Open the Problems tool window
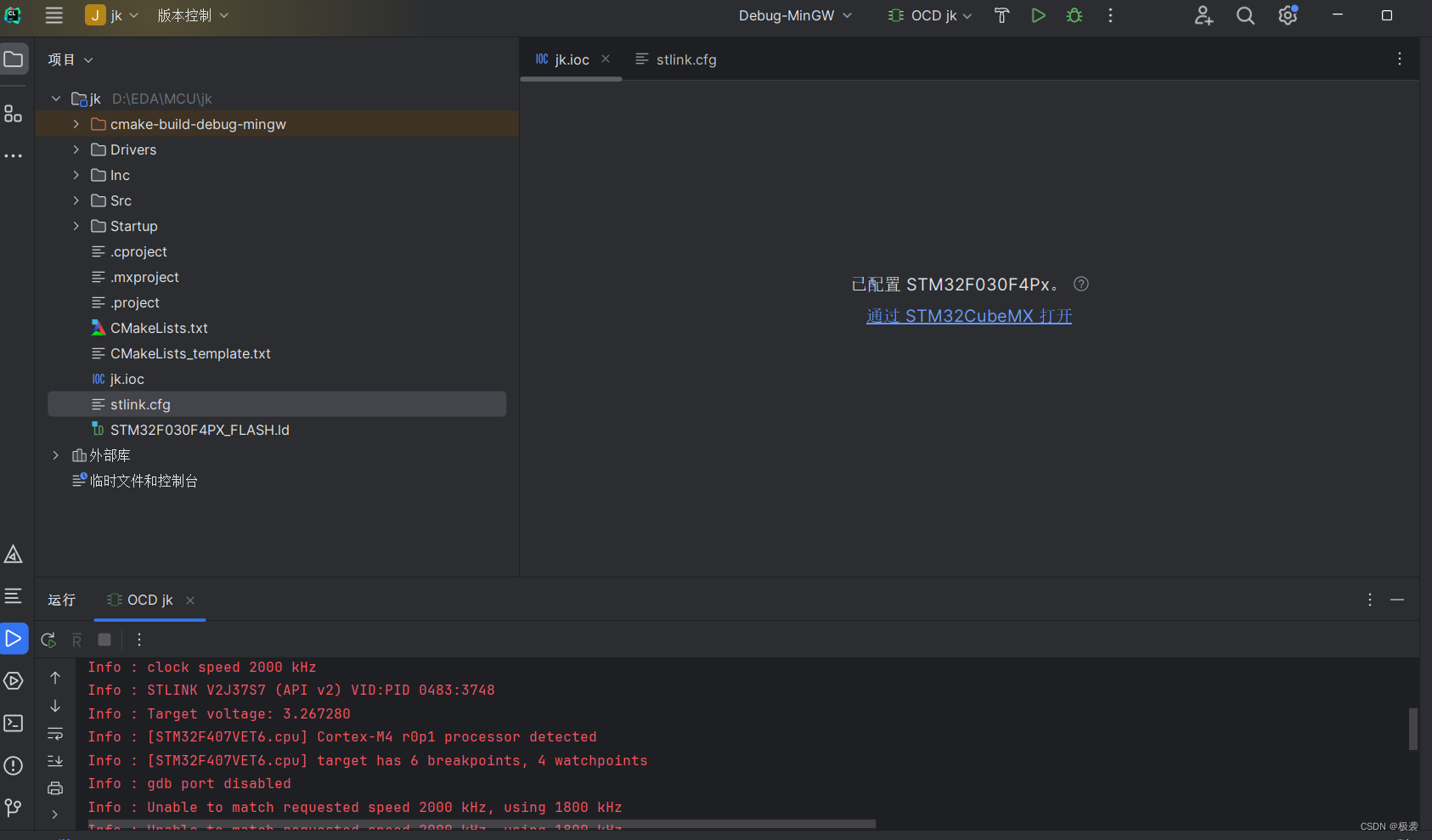Viewport: 1432px width, 840px height. point(14,765)
